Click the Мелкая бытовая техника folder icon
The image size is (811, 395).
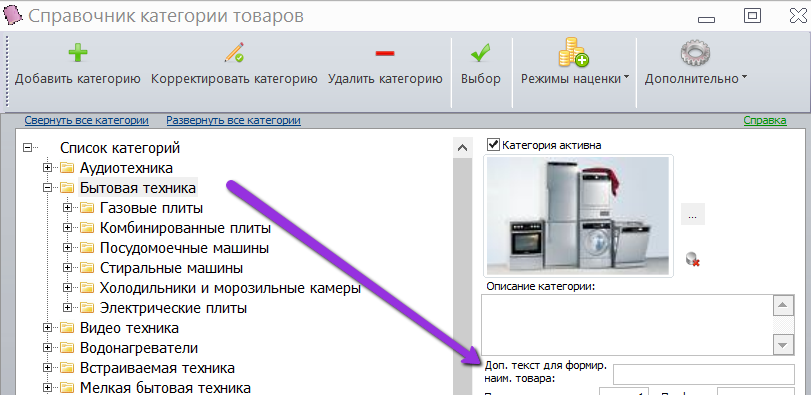[x=67, y=388]
